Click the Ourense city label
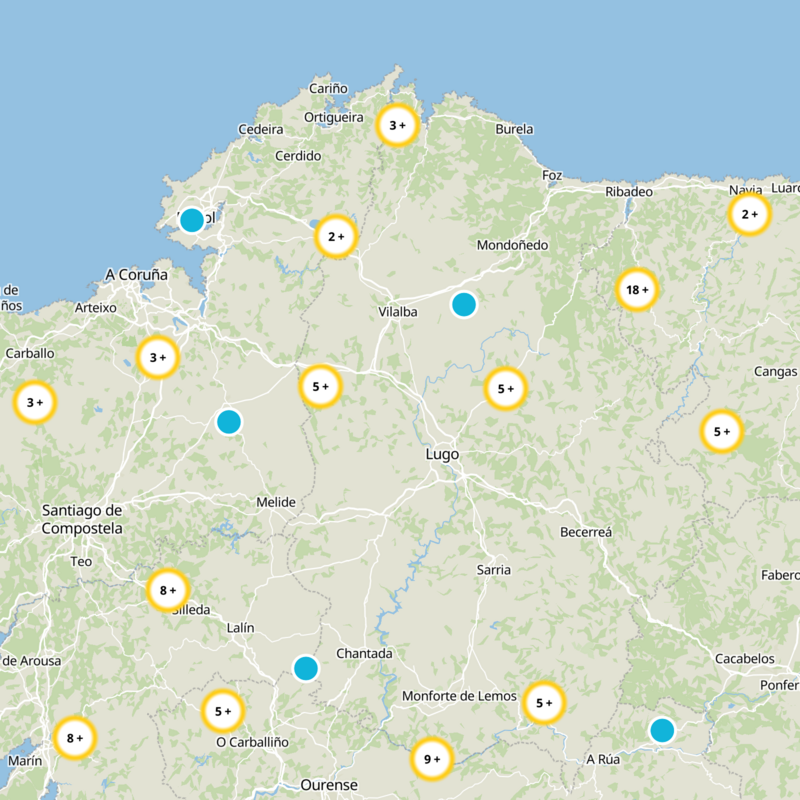 (329, 785)
